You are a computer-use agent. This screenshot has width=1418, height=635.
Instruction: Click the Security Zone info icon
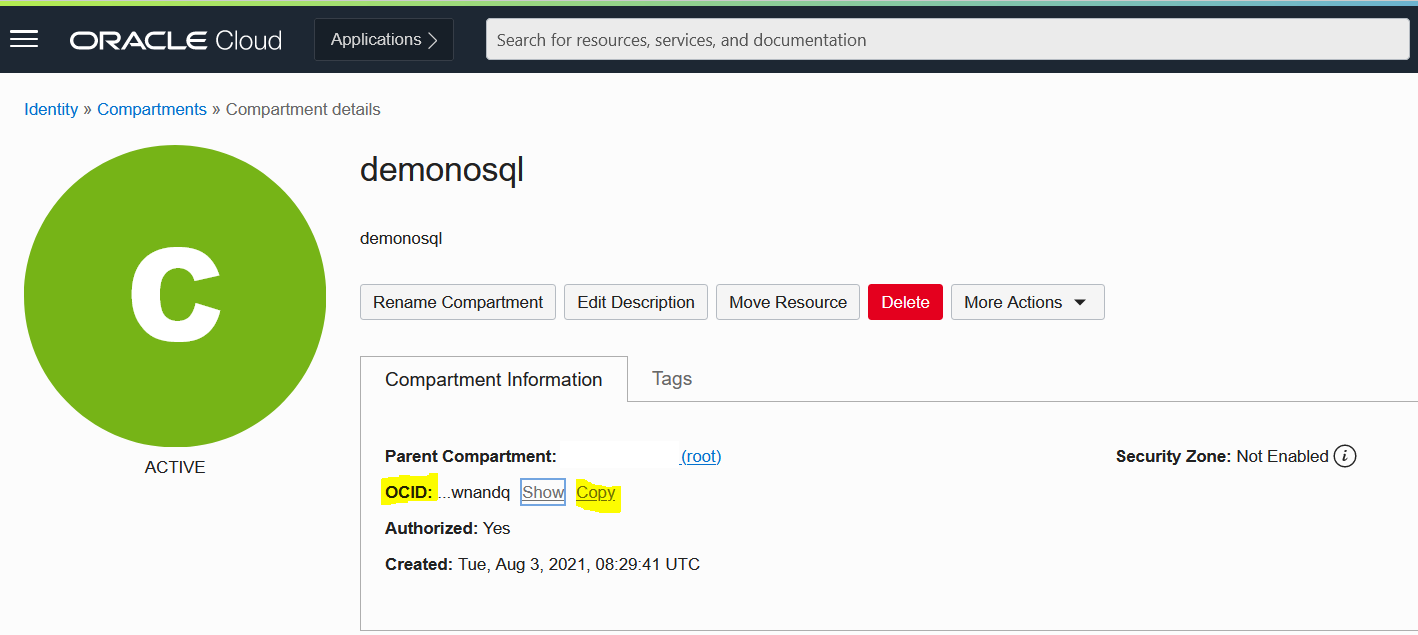[x=1346, y=456]
